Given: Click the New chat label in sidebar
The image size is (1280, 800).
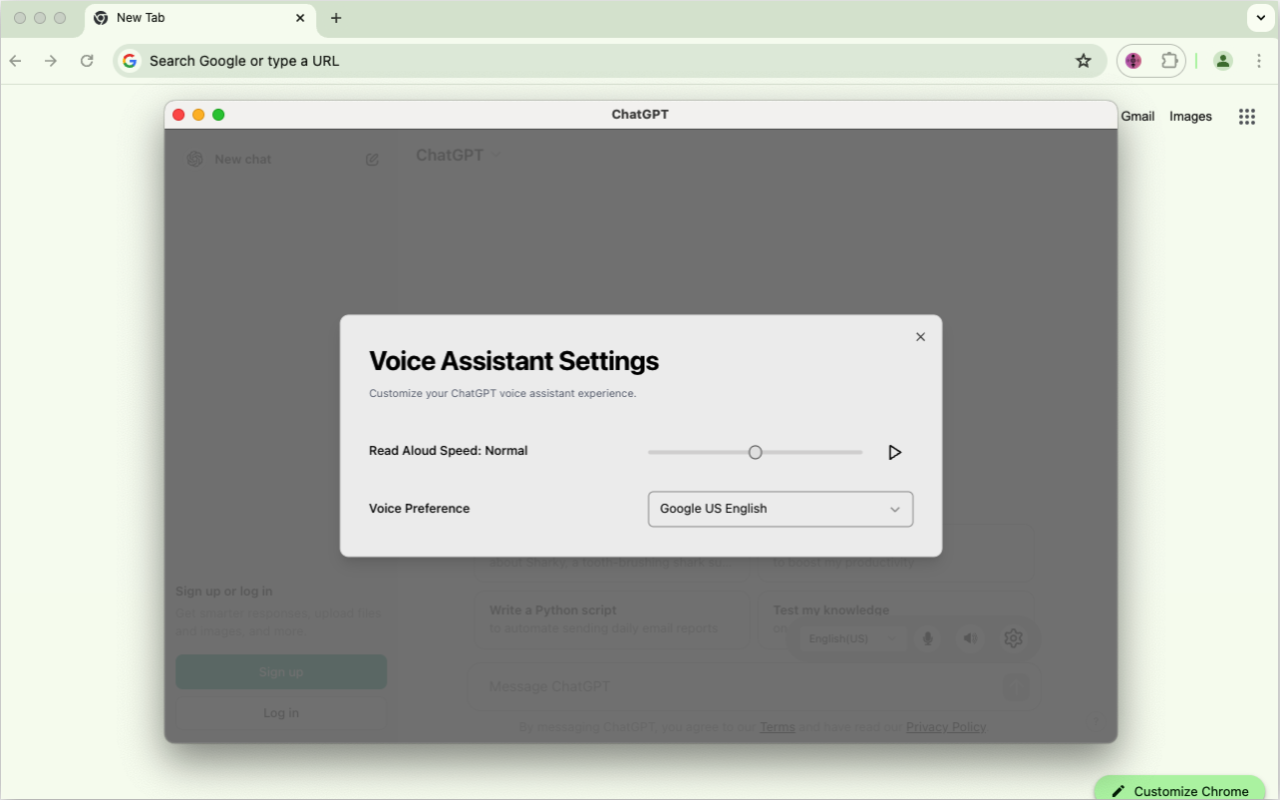Looking at the screenshot, I should click(243, 159).
